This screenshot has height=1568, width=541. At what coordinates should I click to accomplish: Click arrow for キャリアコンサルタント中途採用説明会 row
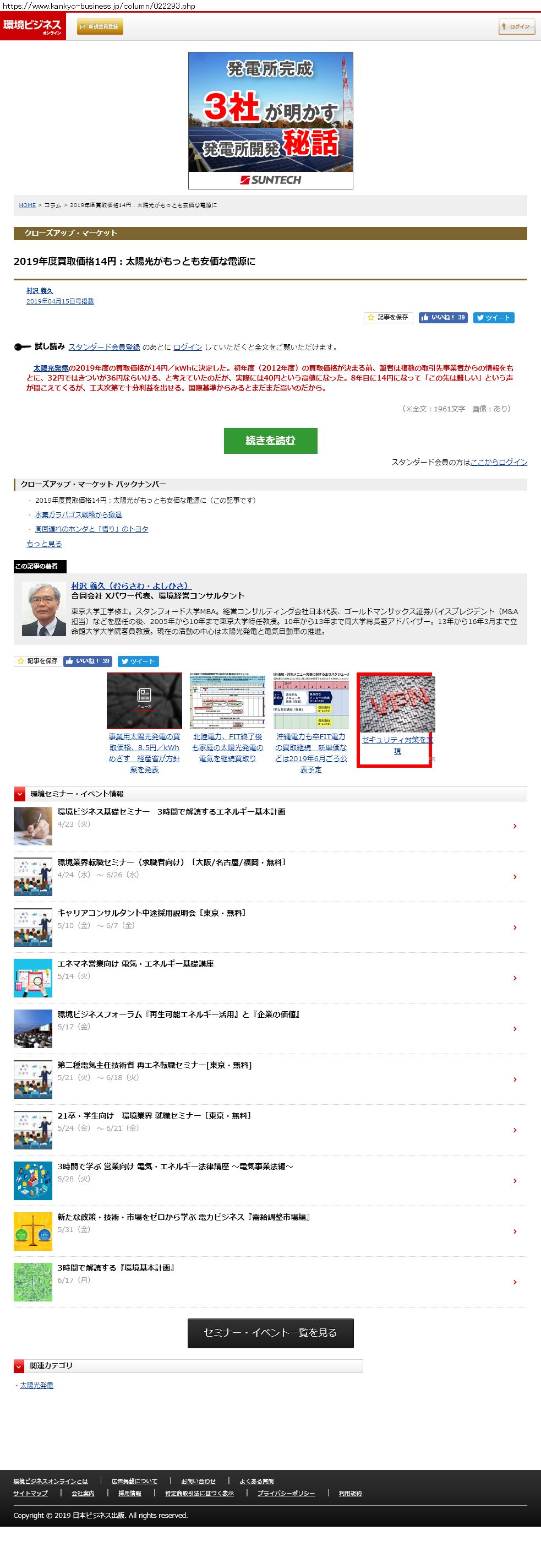515,927
